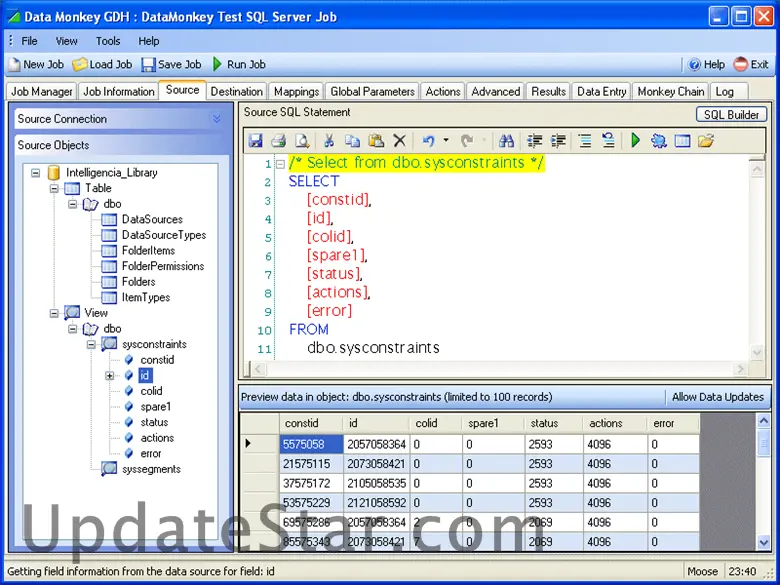The width and height of the screenshot is (780, 585).
Task: Open the Help menu in menu bar
Action: 149,41
